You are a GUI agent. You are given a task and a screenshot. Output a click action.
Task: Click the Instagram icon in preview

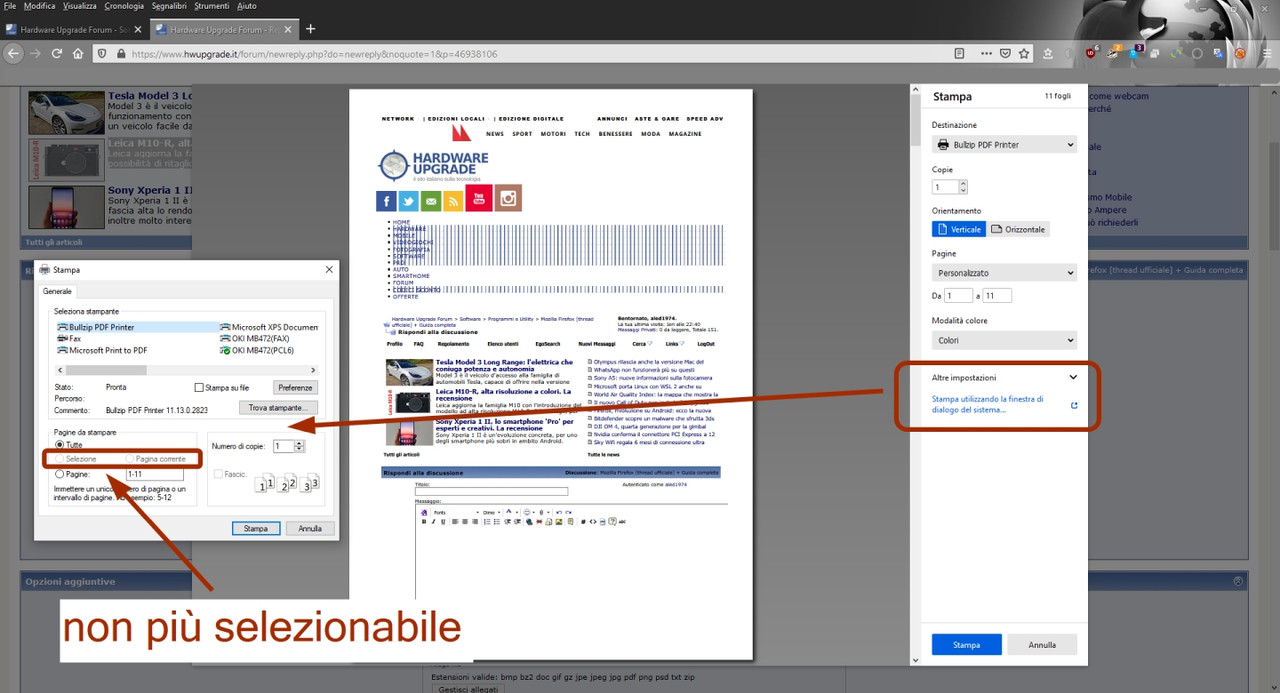(508, 197)
